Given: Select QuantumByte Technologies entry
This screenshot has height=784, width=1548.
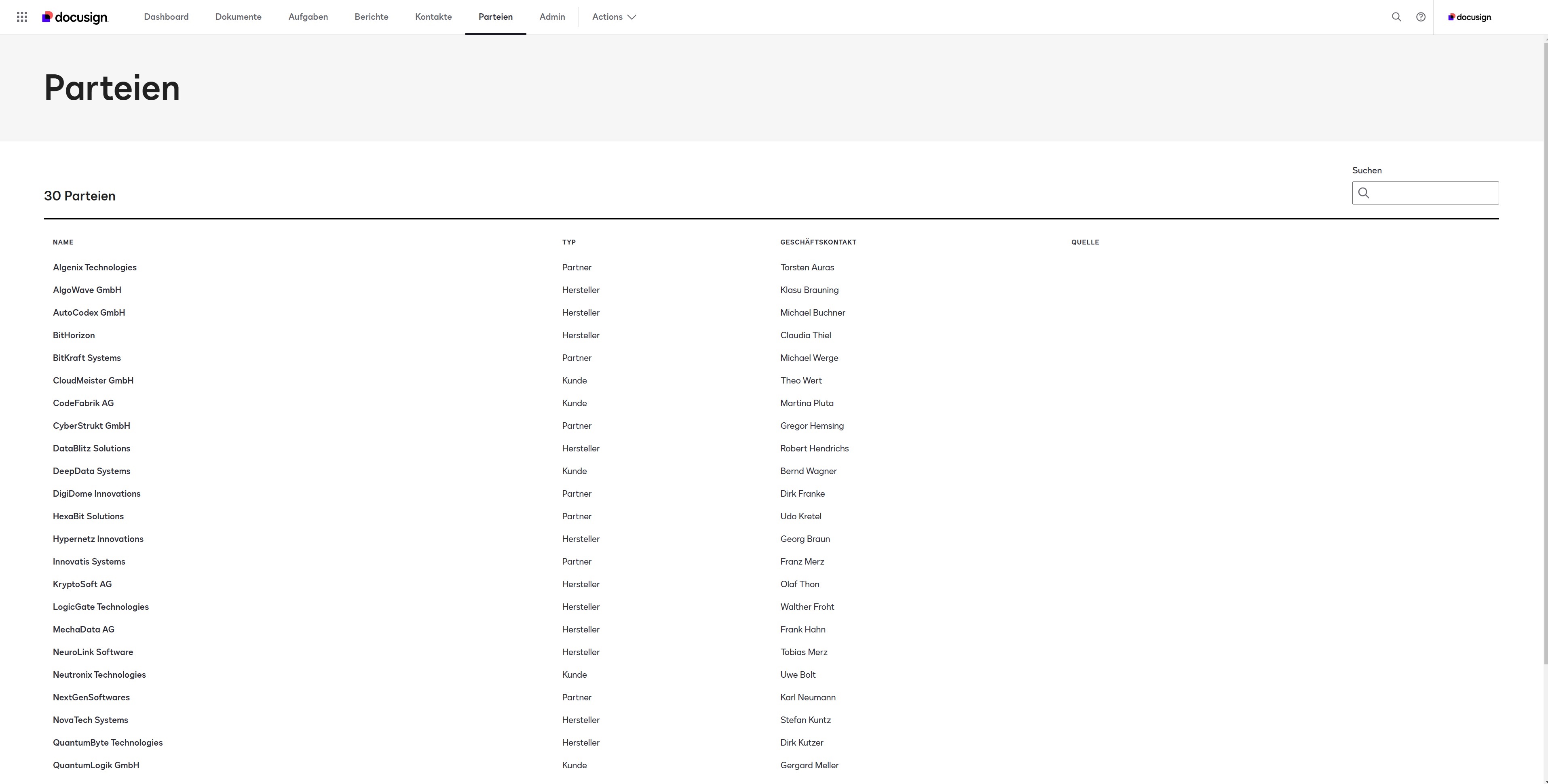Looking at the screenshot, I should pos(108,742).
